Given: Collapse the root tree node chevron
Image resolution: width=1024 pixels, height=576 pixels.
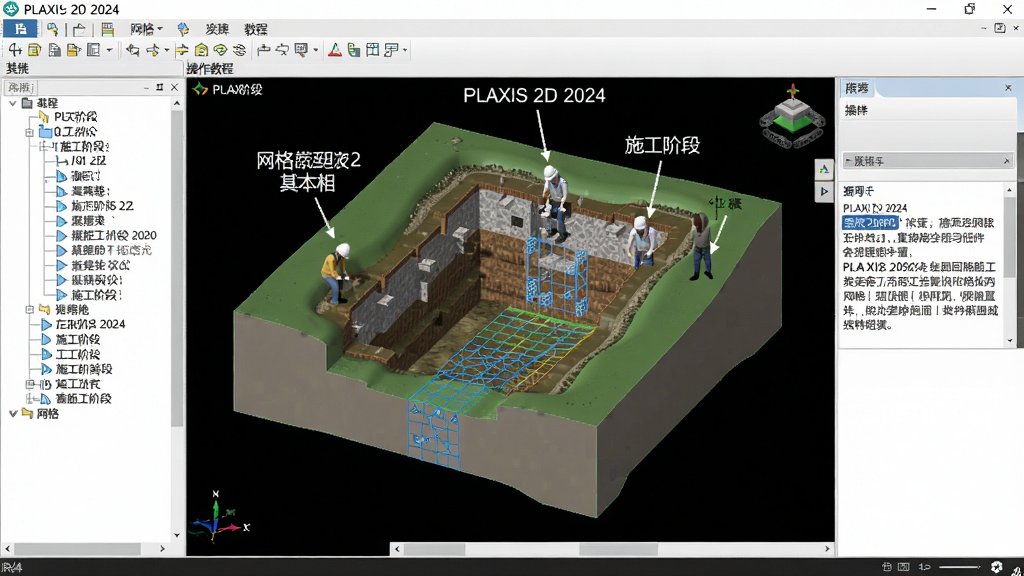Looking at the screenshot, I should 13,103.
